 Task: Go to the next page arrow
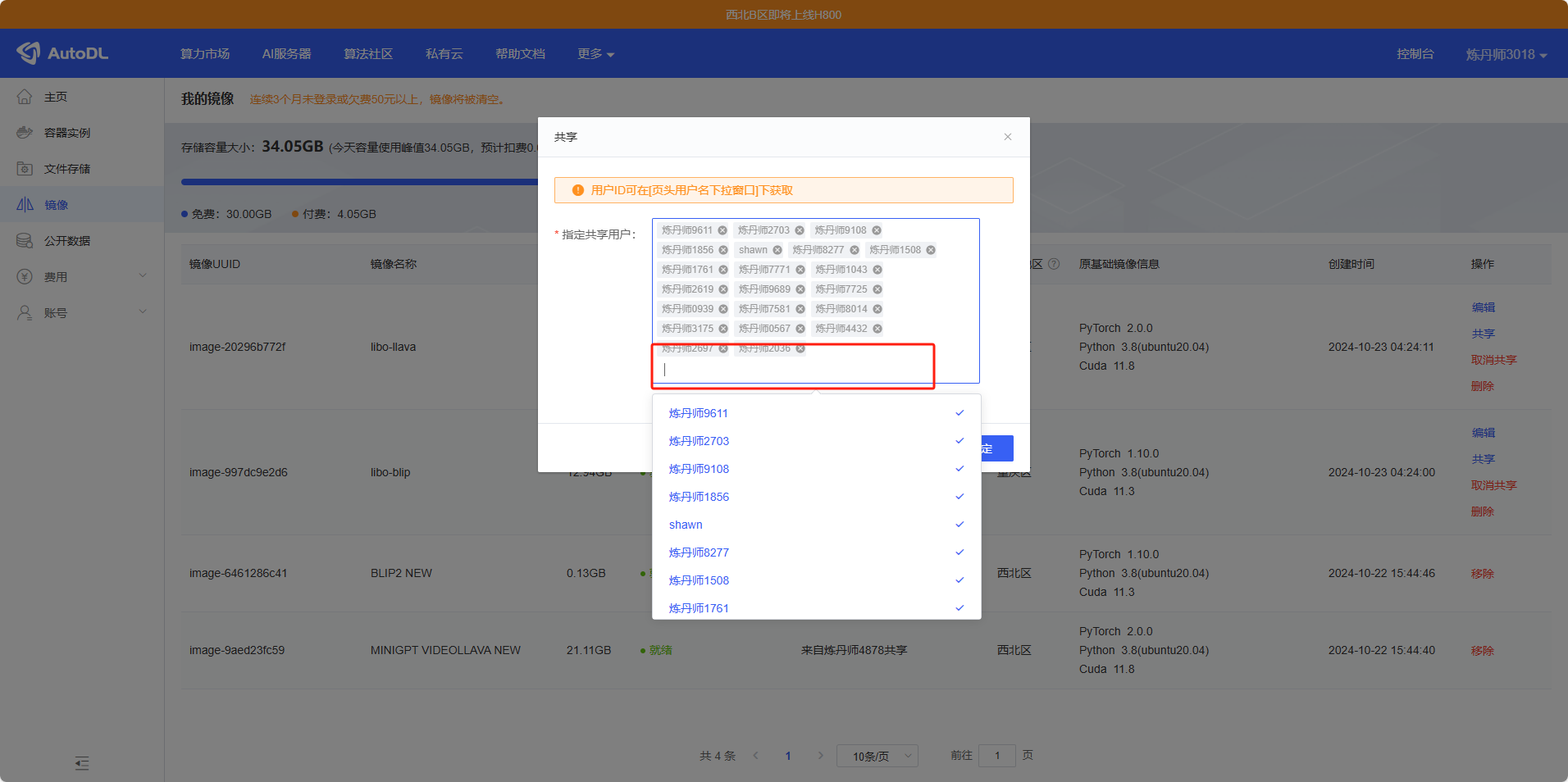820,756
